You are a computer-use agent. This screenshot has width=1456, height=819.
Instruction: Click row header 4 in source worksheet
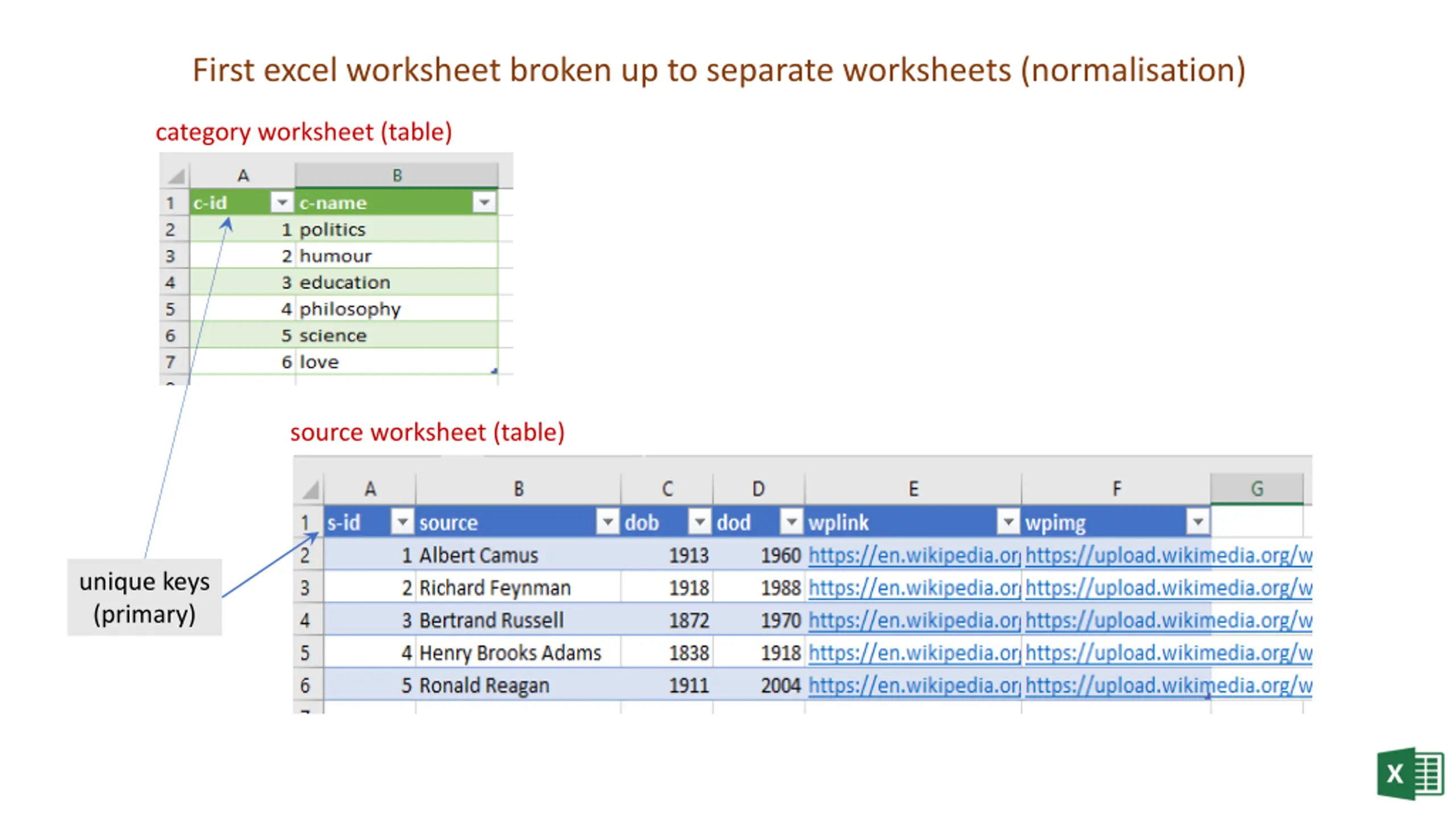pyautogui.click(x=305, y=620)
